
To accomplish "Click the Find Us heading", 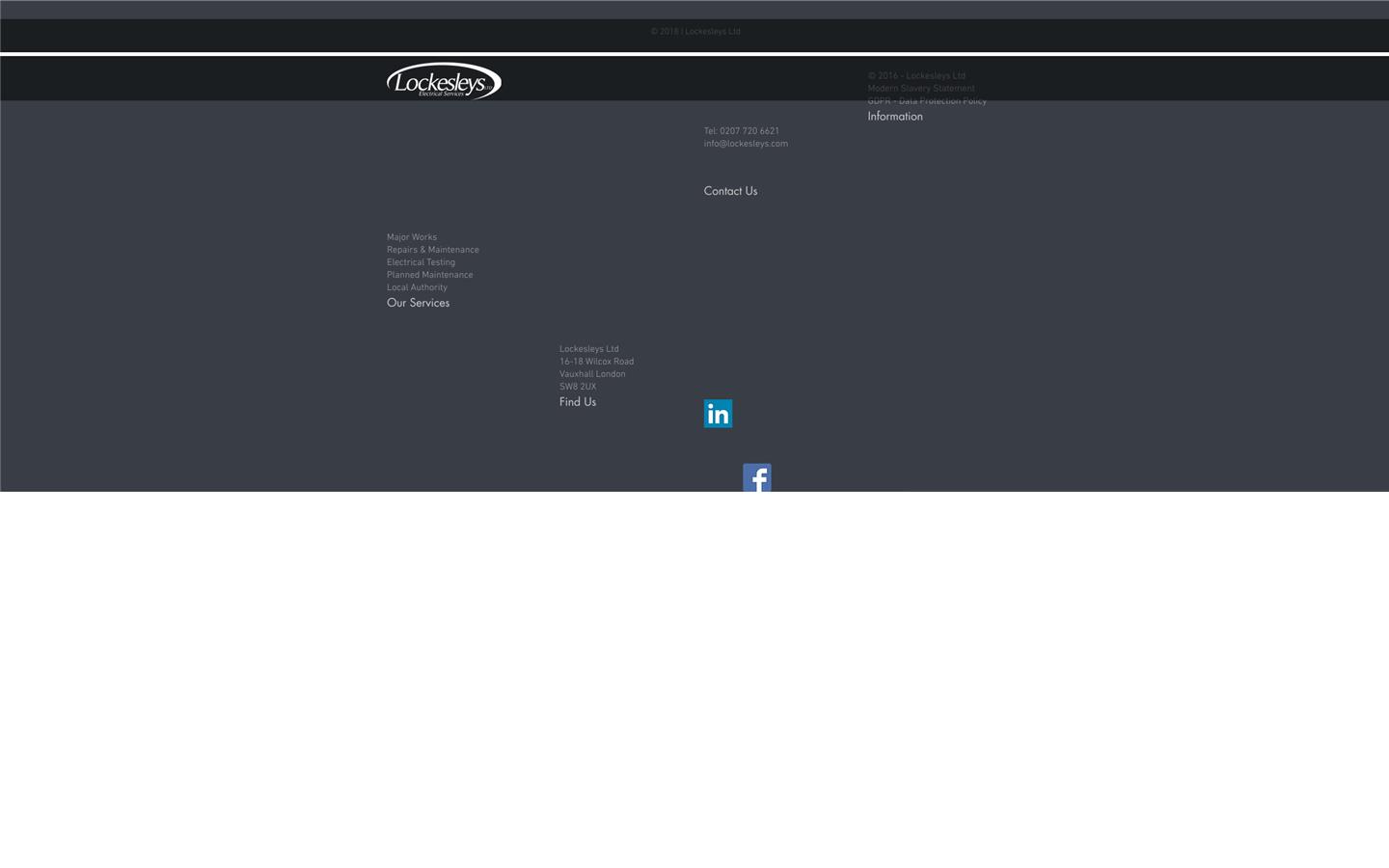I will pyautogui.click(x=577, y=401).
